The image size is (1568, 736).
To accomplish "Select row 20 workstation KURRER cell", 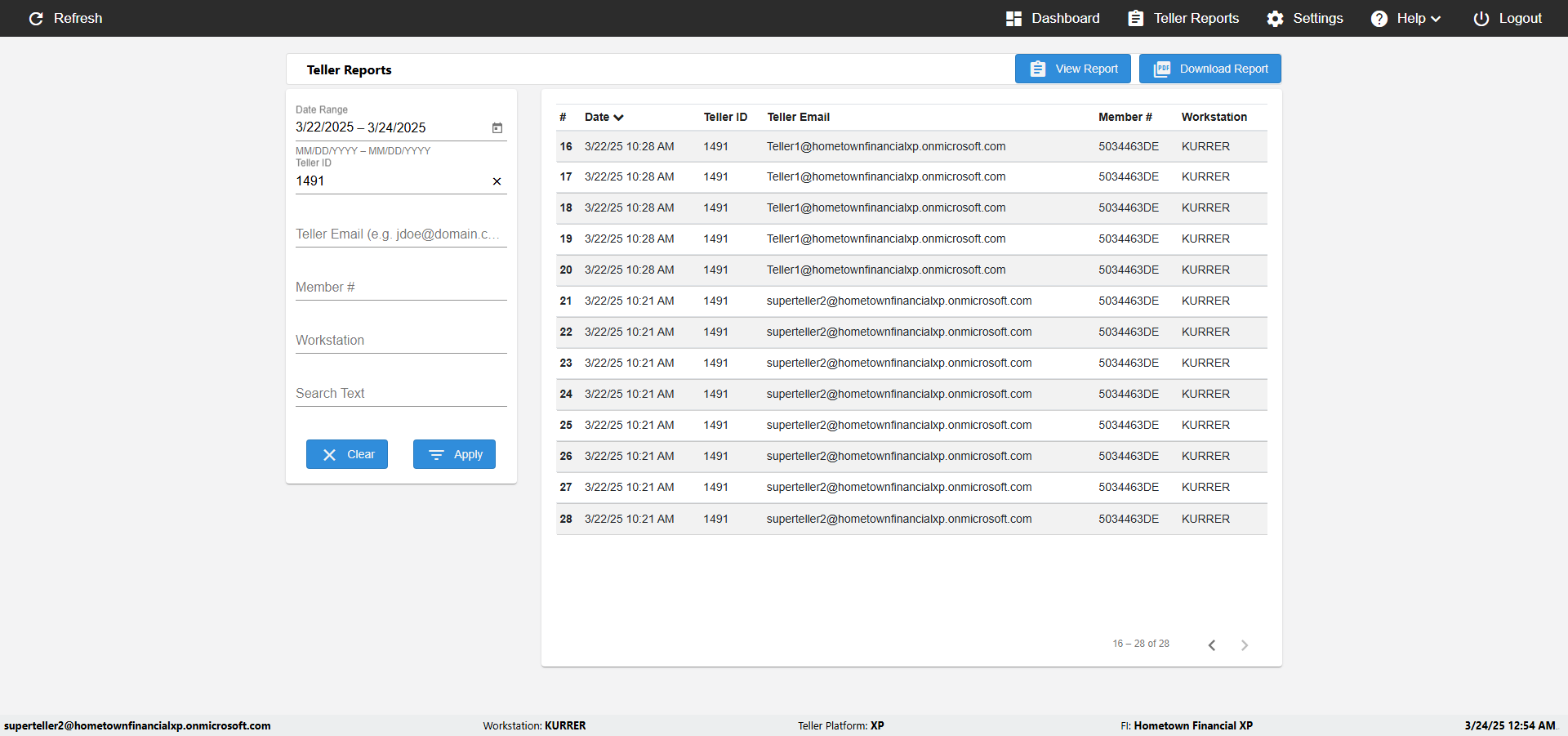I will point(1205,270).
